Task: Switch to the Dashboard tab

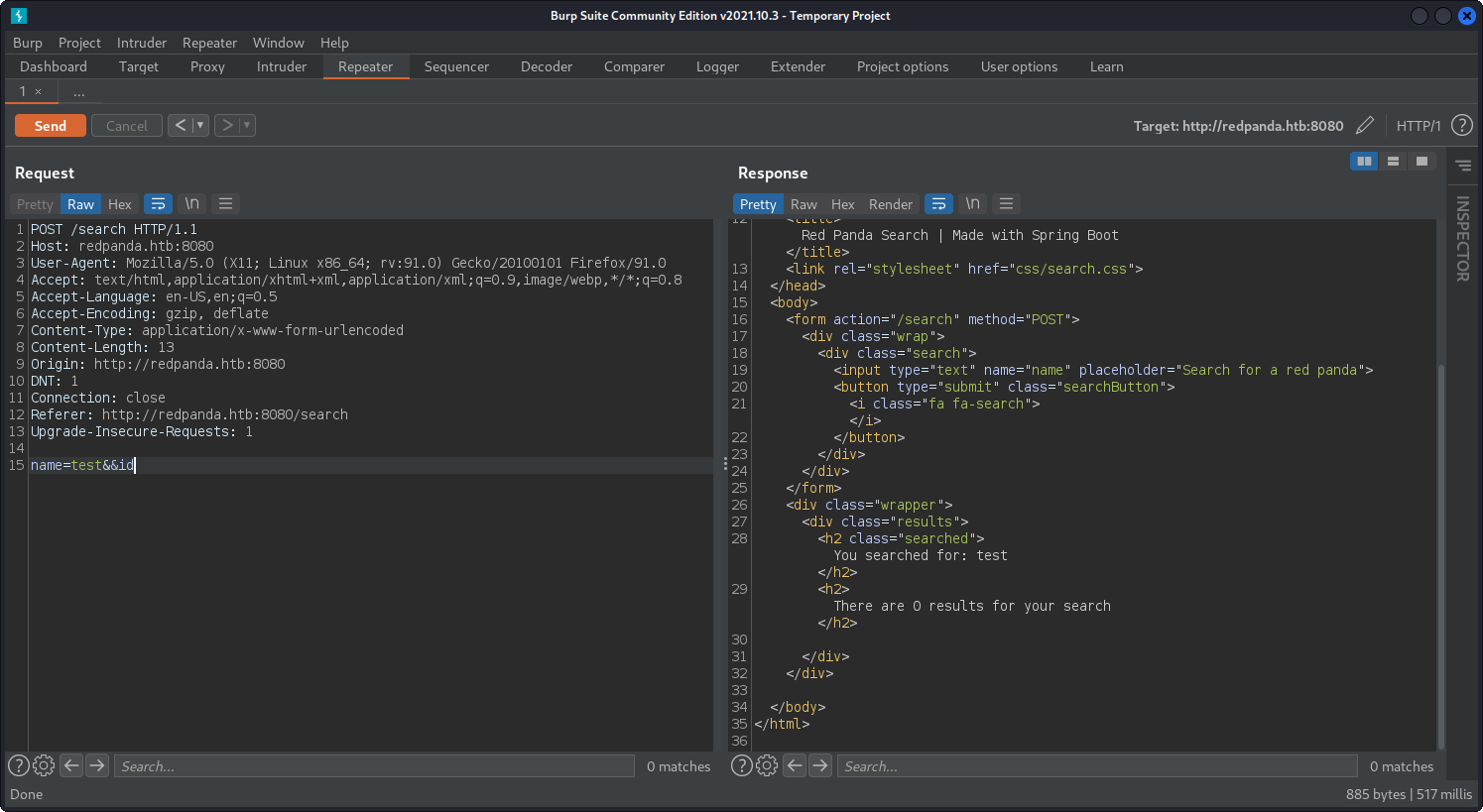Action: tap(54, 66)
